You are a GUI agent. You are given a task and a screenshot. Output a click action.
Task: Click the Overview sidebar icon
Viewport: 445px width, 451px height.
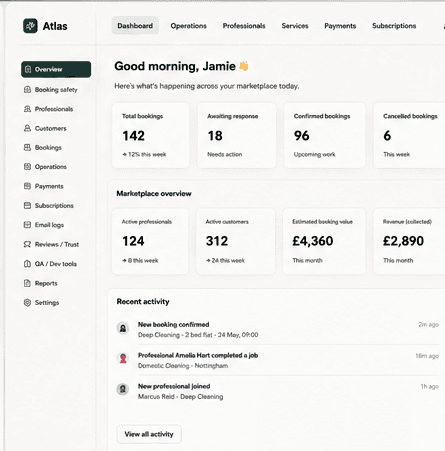(x=28, y=69)
